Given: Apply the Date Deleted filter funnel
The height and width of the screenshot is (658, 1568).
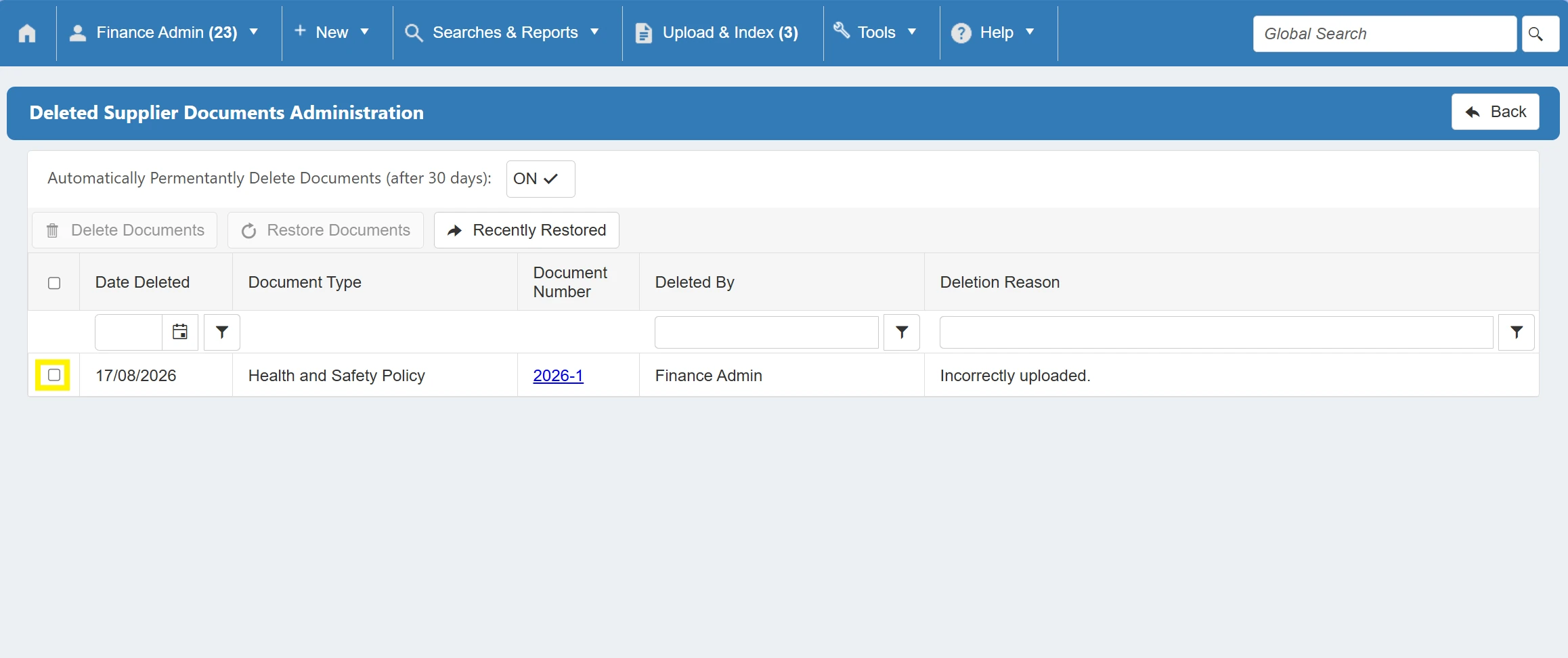Looking at the screenshot, I should 222,332.
